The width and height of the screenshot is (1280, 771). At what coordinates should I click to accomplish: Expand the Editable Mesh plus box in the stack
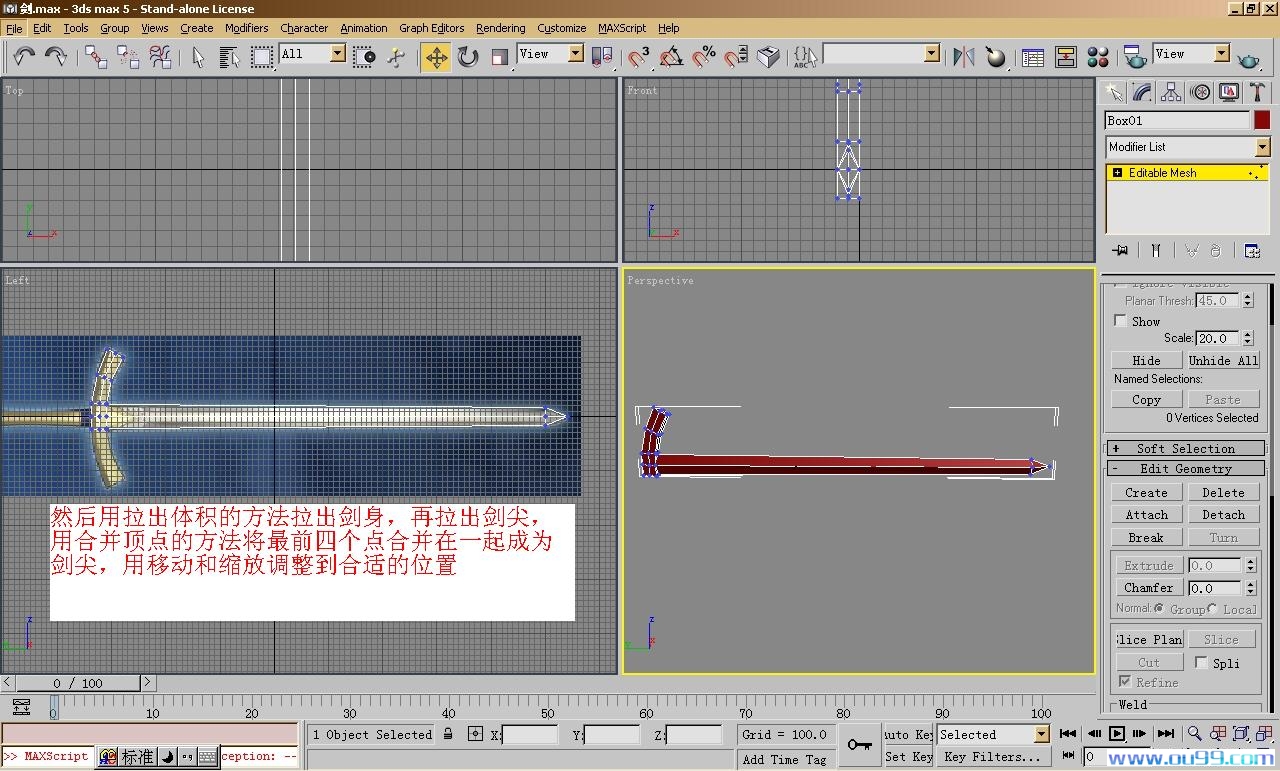coord(1117,173)
